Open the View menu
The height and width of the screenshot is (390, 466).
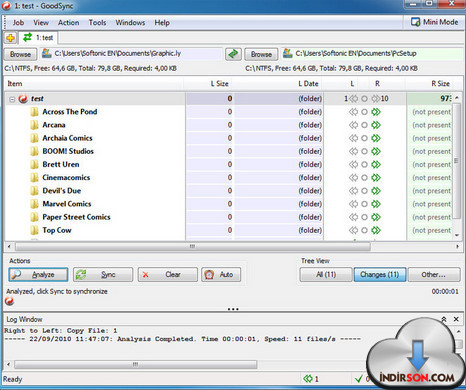coord(41,23)
